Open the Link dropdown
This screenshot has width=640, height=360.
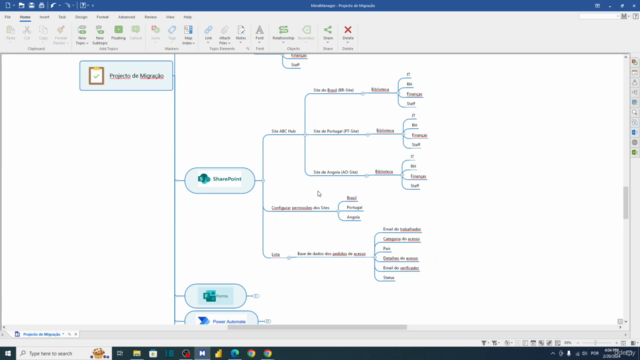click(x=208, y=42)
